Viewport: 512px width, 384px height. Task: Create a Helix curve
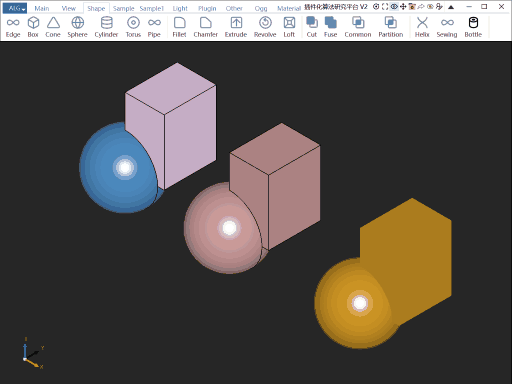coord(422,27)
